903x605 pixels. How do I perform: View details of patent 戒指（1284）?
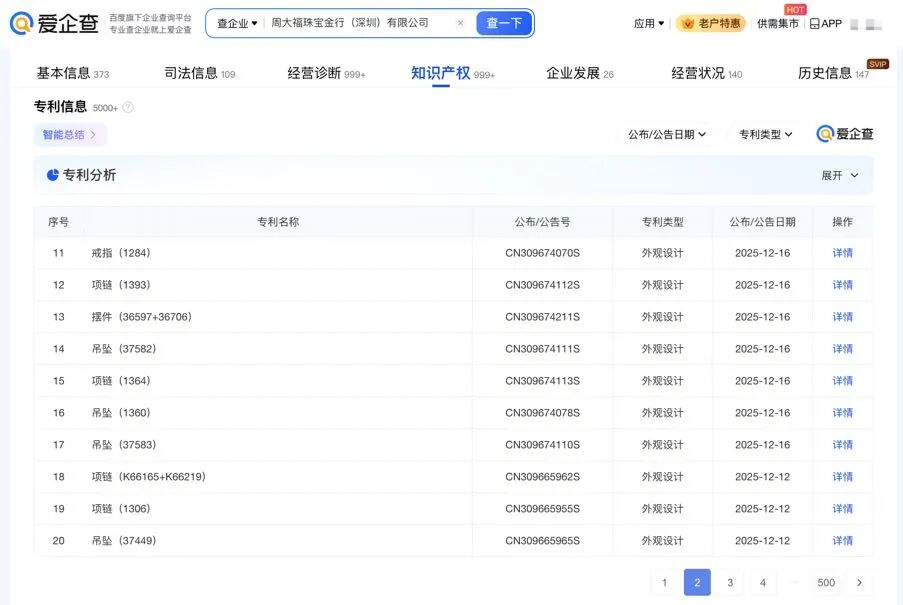click(841, 253)
